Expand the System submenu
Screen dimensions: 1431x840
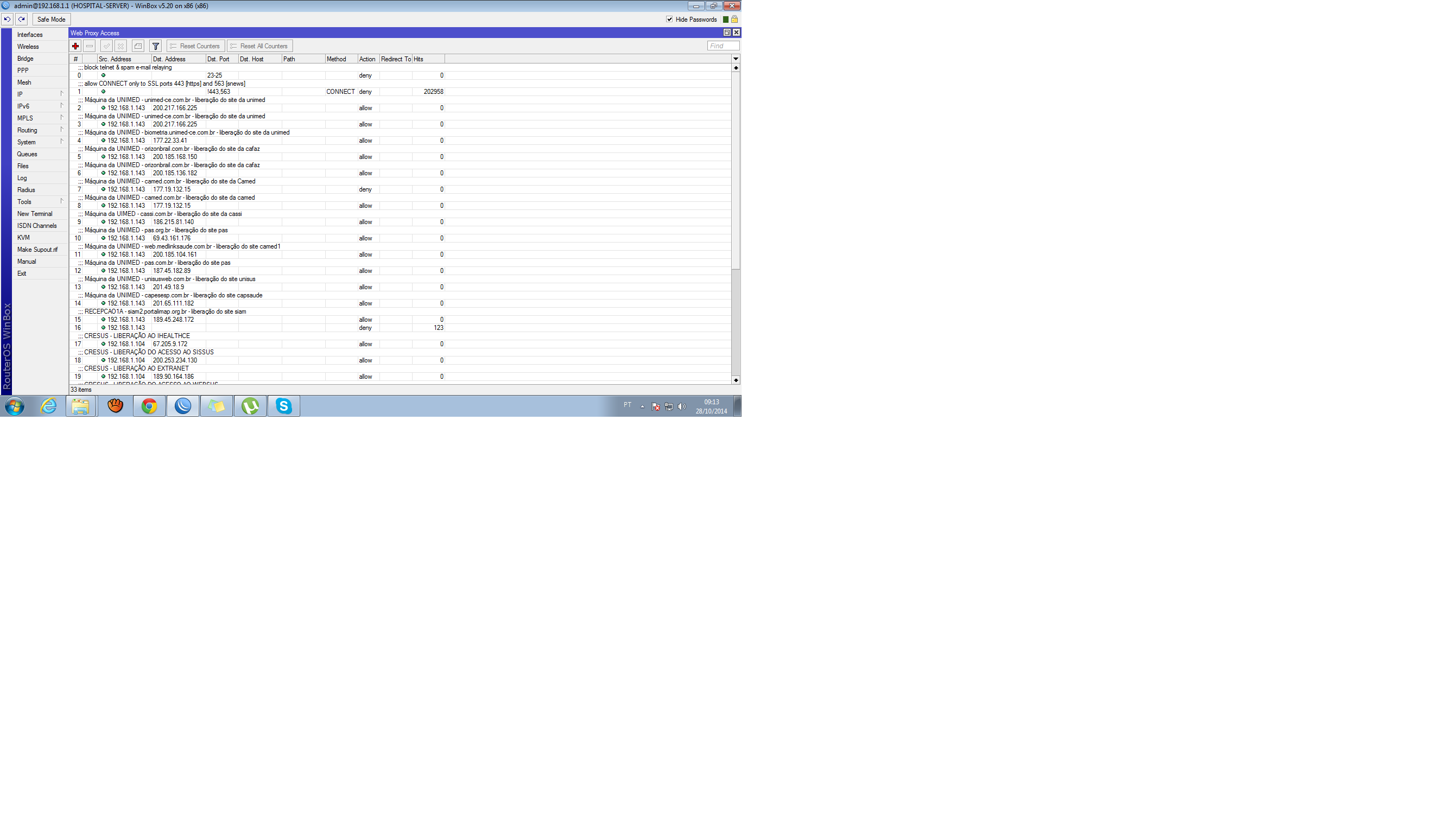point(40,142)
